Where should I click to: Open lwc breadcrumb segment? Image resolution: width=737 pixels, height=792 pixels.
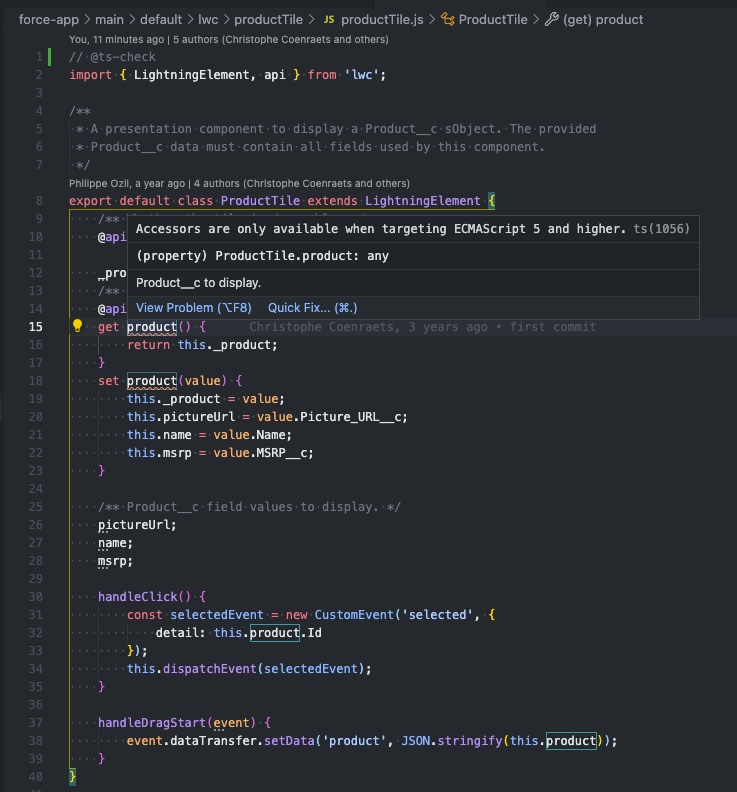click(208, 20)
